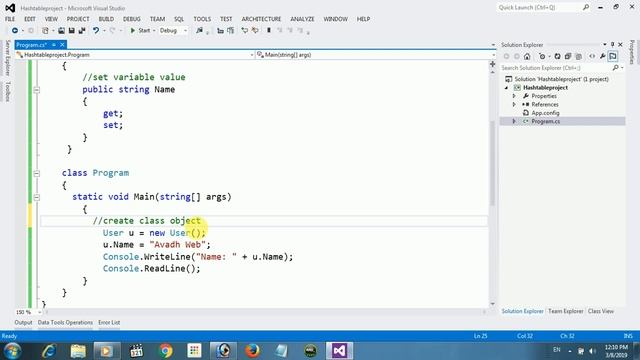Toggle a bookmark with the bookmark icon
This screenshot has height=360, width=640.
(269, 31)
